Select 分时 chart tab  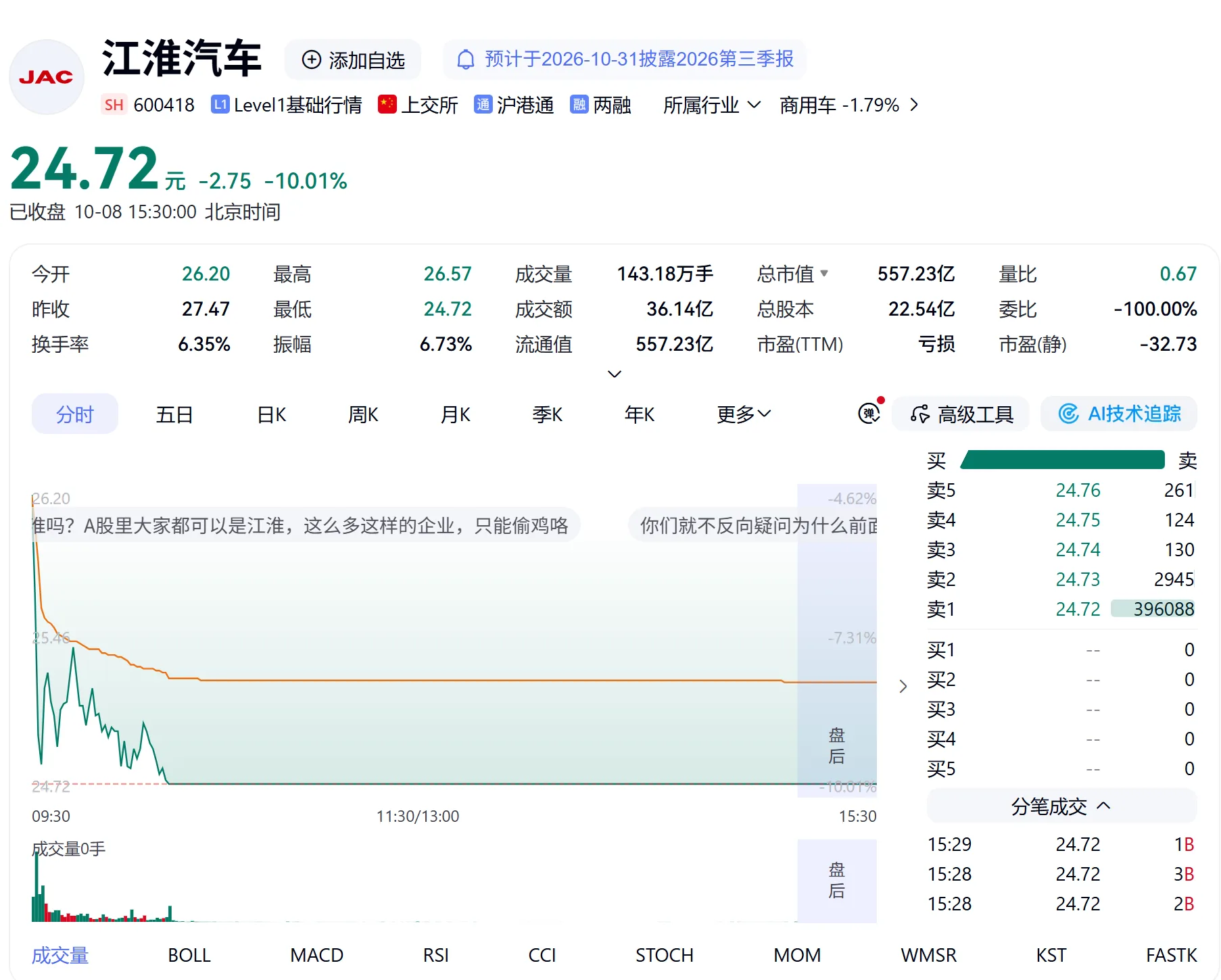click(75, 414)
